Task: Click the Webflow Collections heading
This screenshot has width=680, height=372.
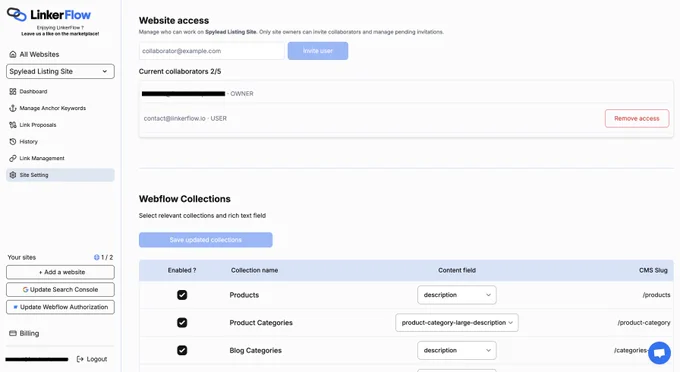Action: click(185, 199)
